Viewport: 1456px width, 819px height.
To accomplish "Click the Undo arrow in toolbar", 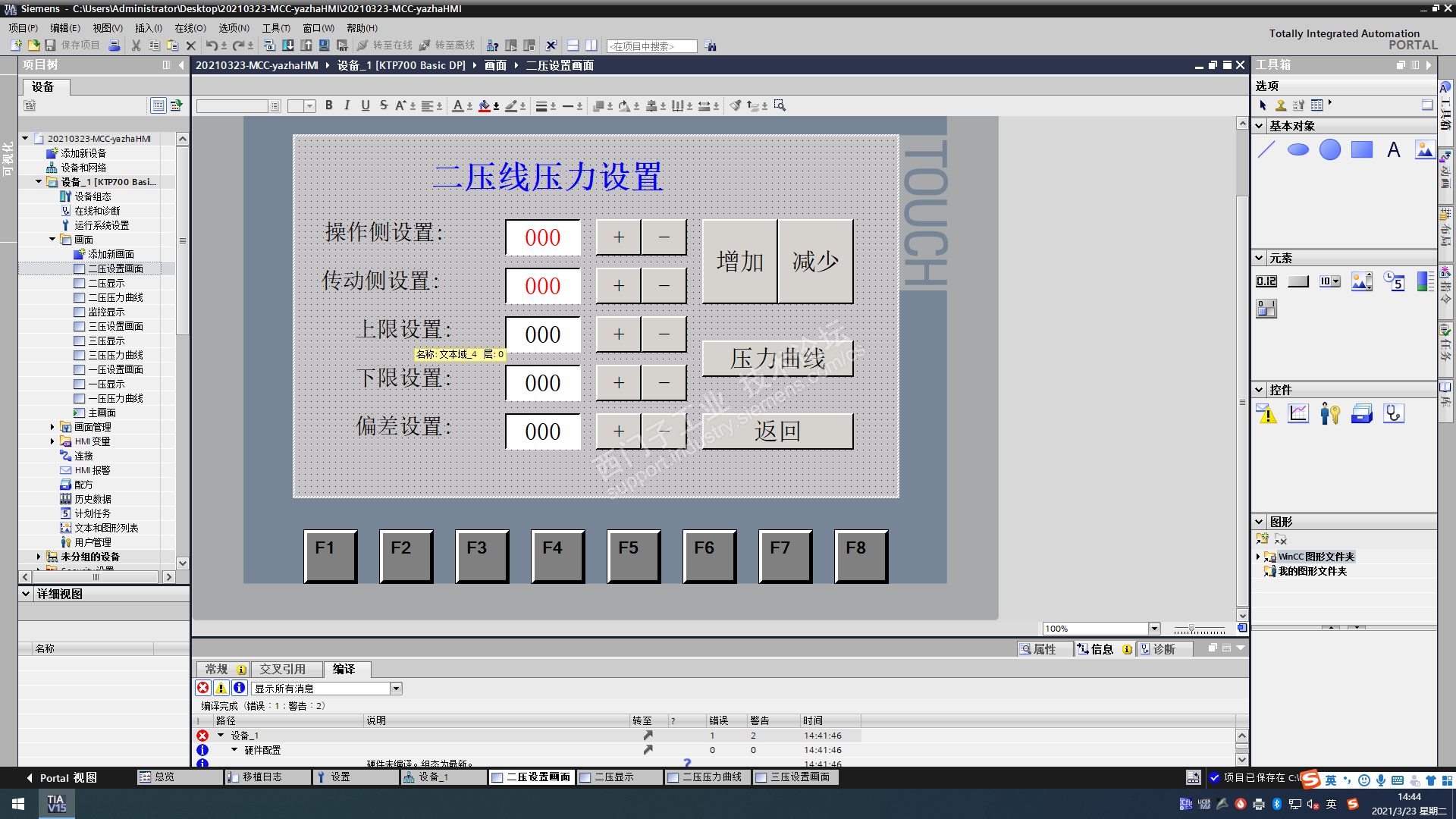I will tap(212, 45).
